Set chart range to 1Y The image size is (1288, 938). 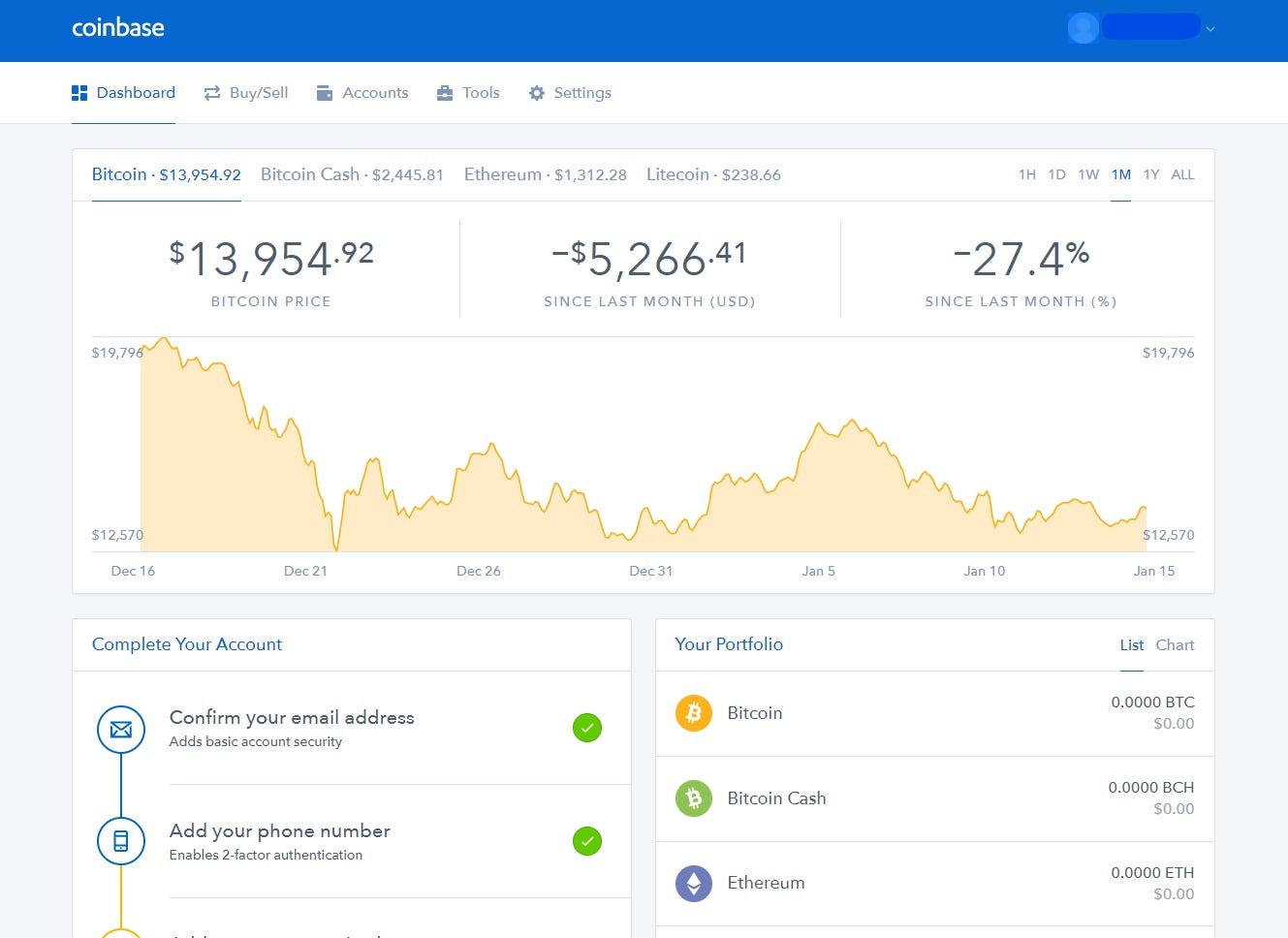point(1151,174)
